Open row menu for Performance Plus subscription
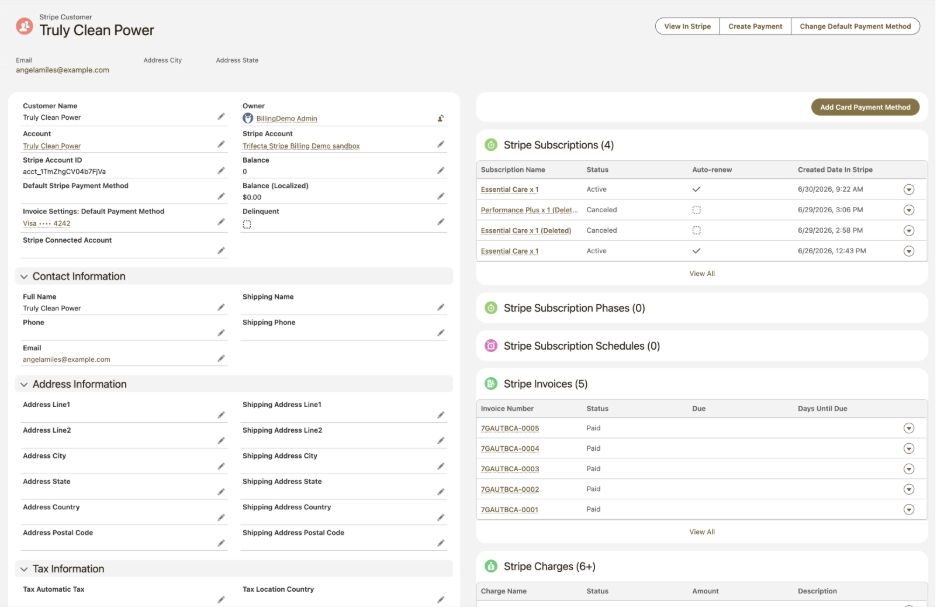936x607 pixels. tap(909, 210)
